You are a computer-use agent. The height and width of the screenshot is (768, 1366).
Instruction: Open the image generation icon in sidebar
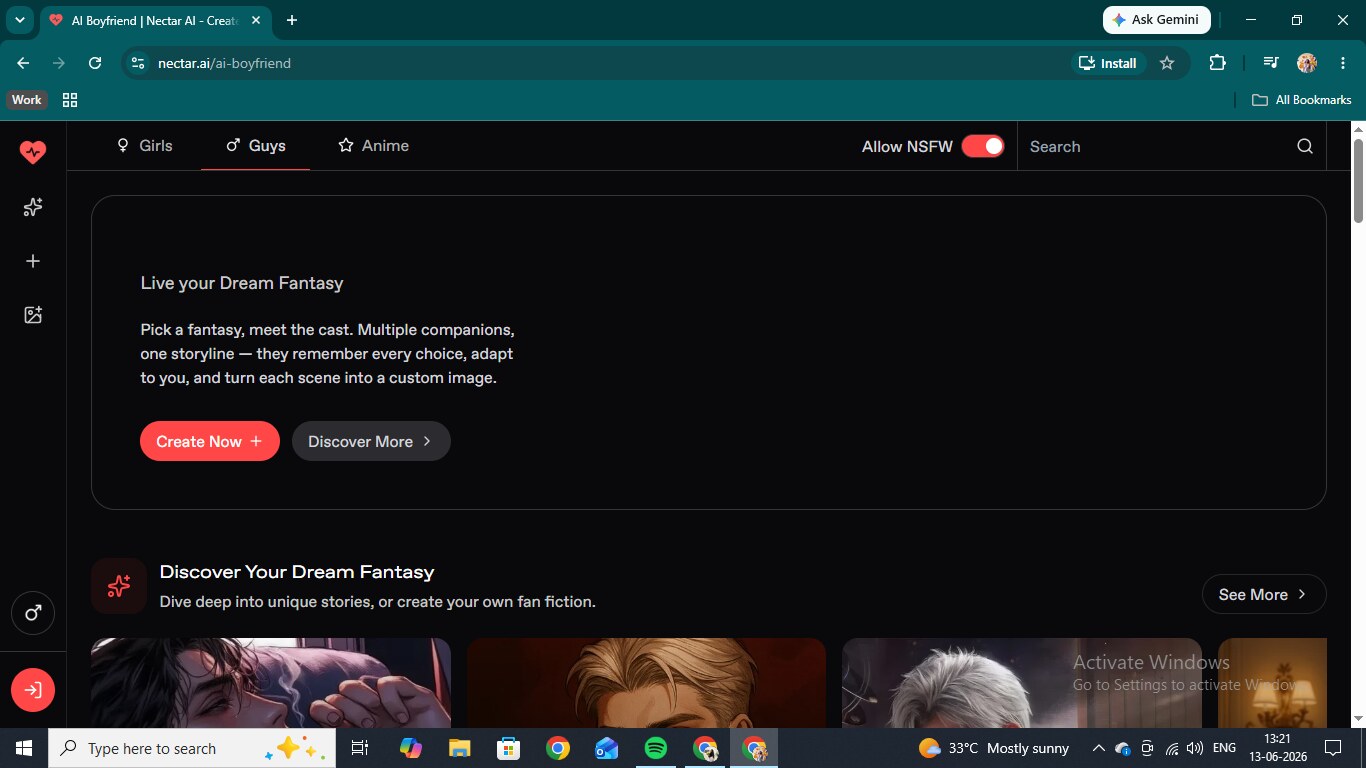click(x=33, y=315)
